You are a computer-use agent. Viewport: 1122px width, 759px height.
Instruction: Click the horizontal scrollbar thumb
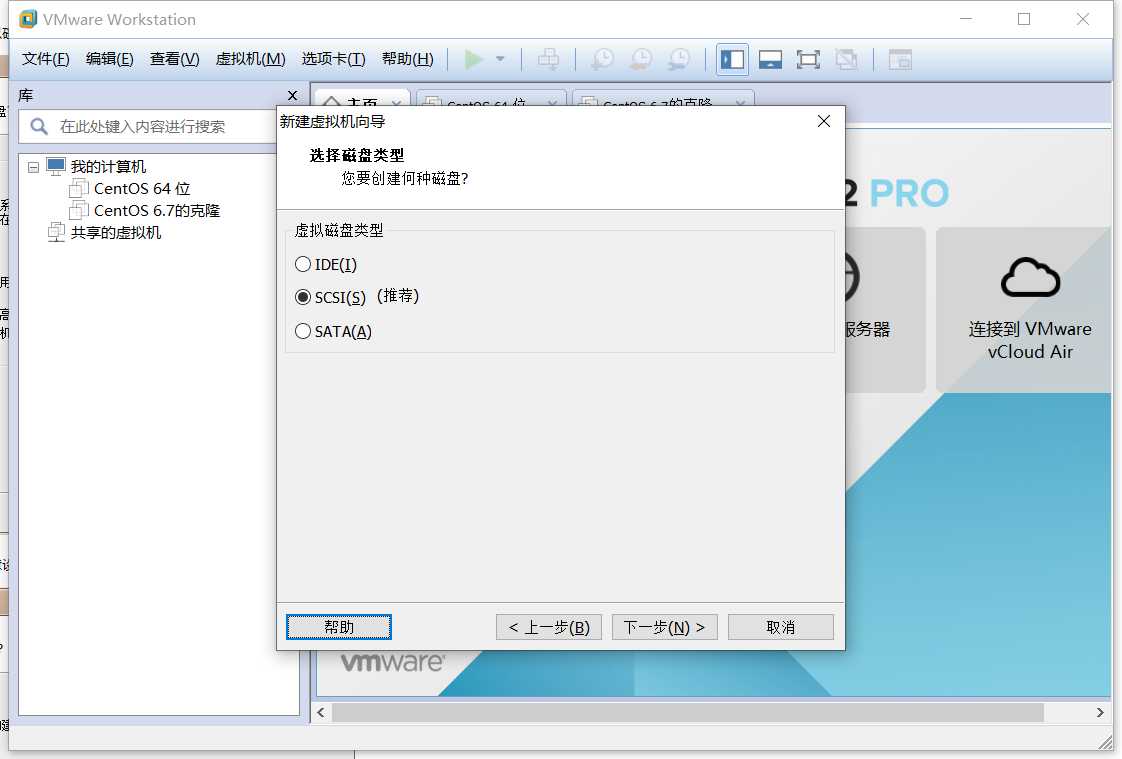[688, 713]
